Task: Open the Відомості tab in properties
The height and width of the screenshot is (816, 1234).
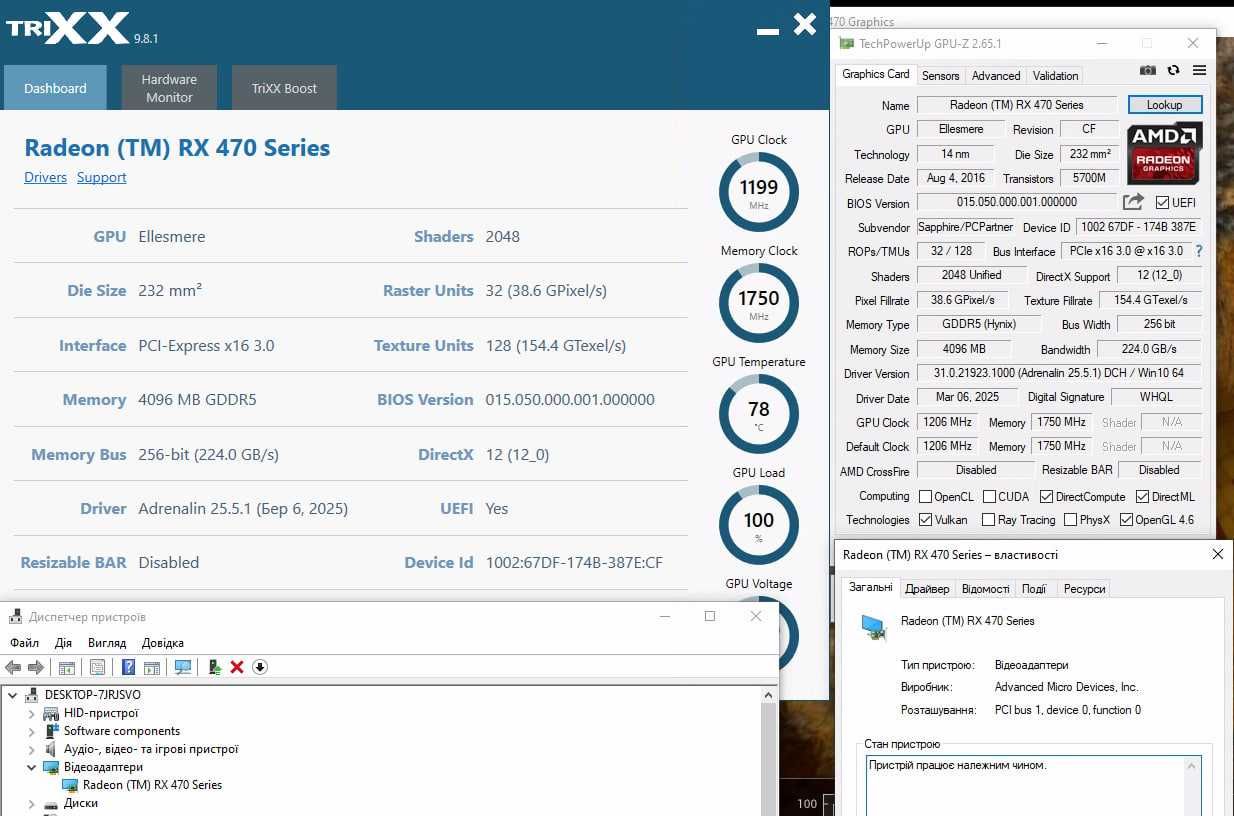Action: [x=985, y=589]
